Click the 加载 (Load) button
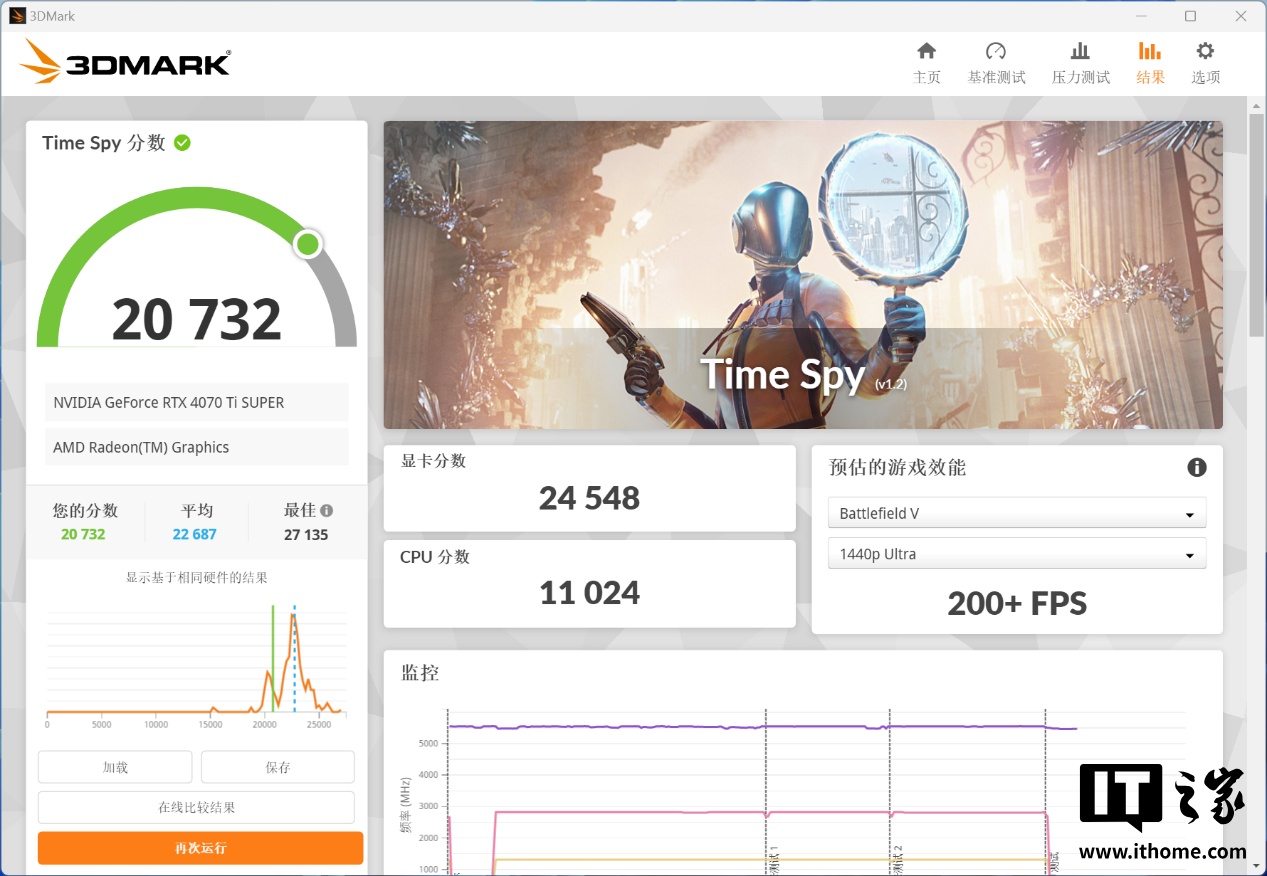The image size is (1267, 876). 115,767
